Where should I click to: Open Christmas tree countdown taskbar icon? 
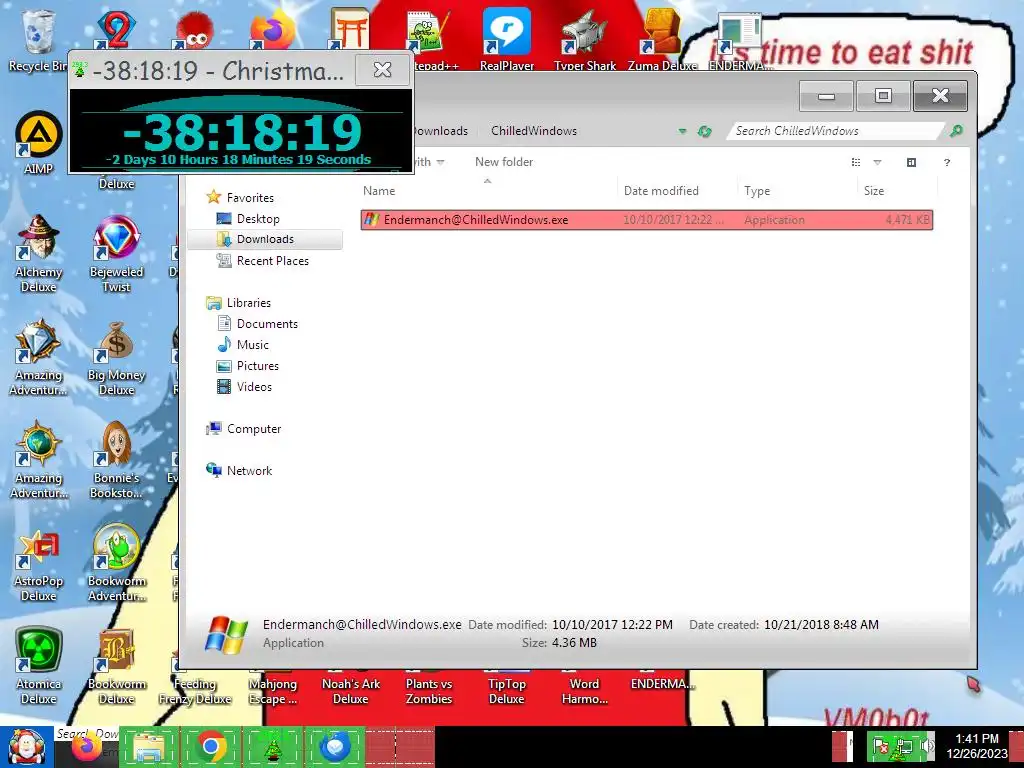(x=272, y=747)
